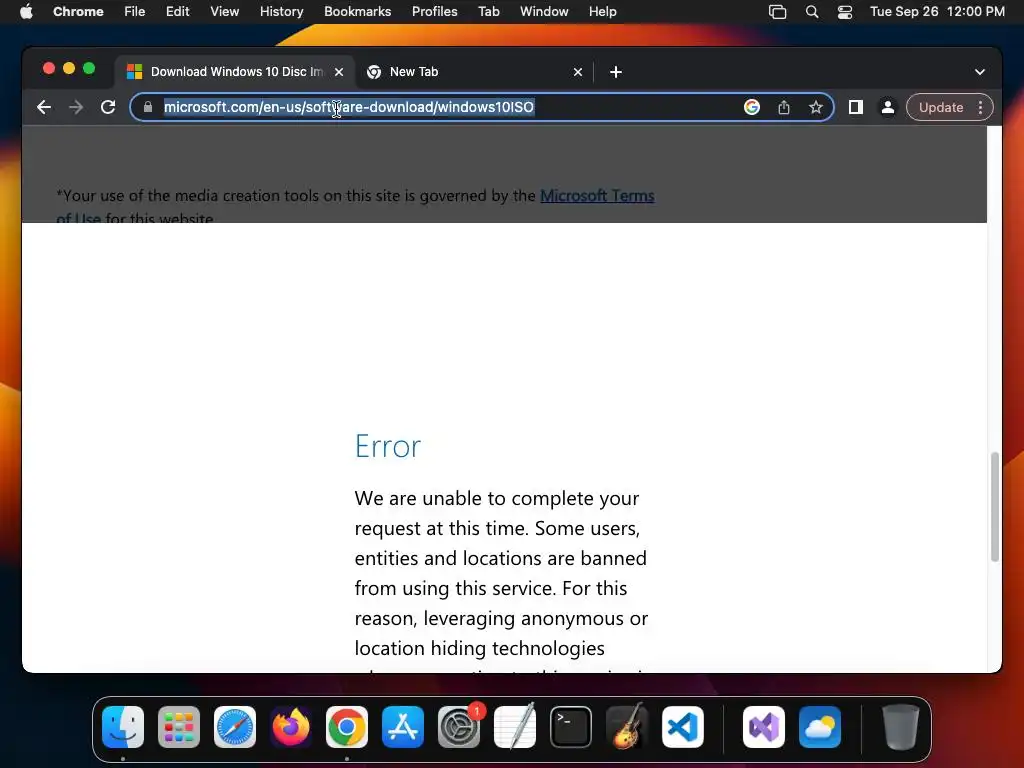Open a new tab with plus button
This screenshot has width=1024, height=768.
point(616,72)
